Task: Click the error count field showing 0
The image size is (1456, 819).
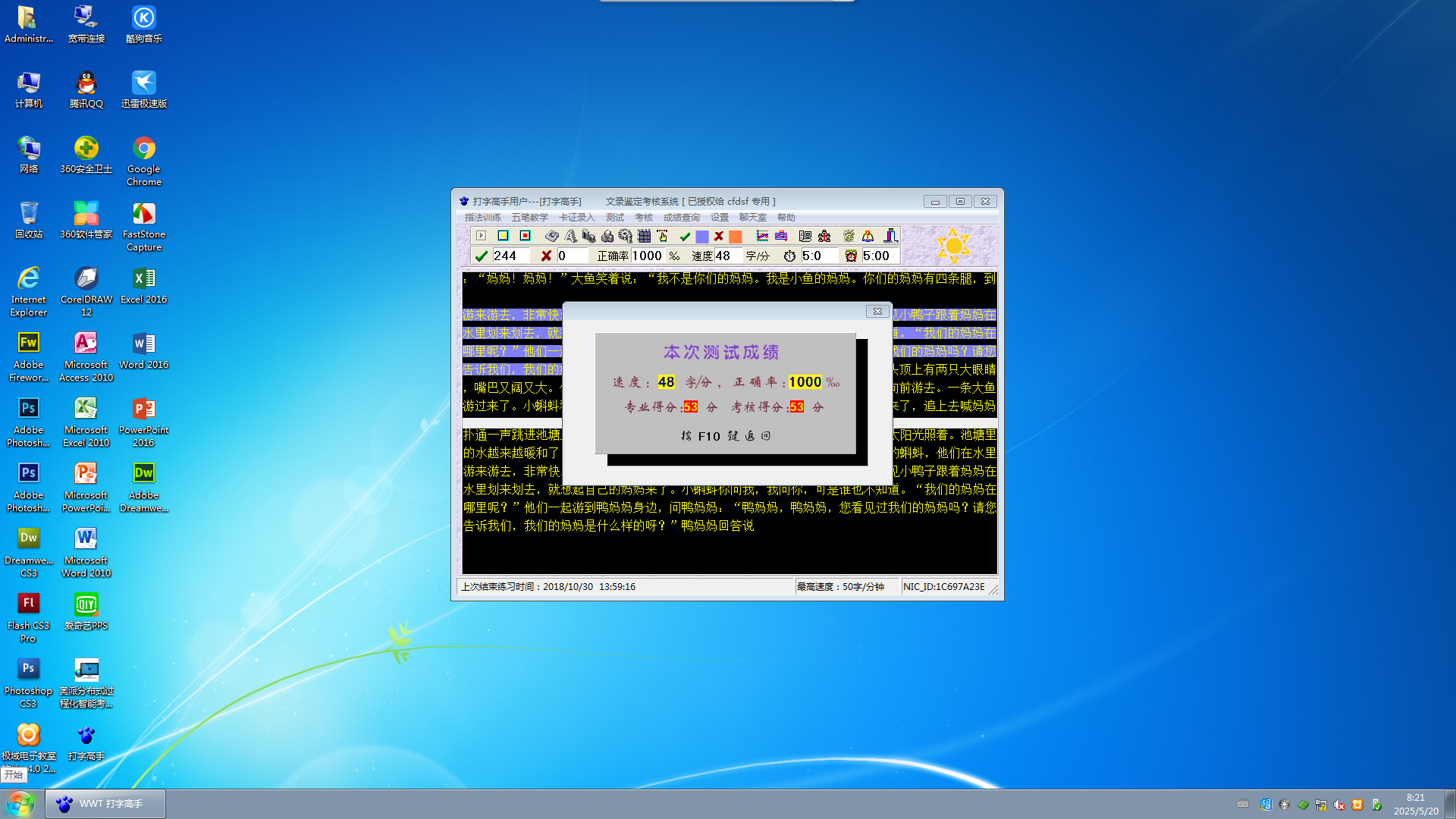Action: tap(572, 256)
